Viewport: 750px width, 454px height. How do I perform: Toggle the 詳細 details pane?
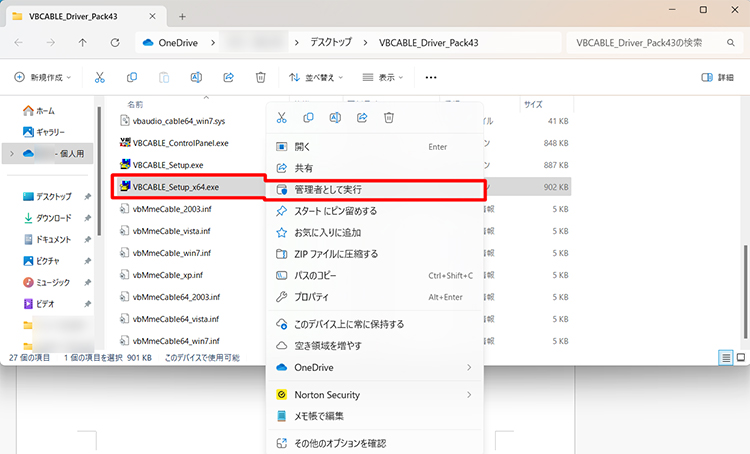point(717,78)
